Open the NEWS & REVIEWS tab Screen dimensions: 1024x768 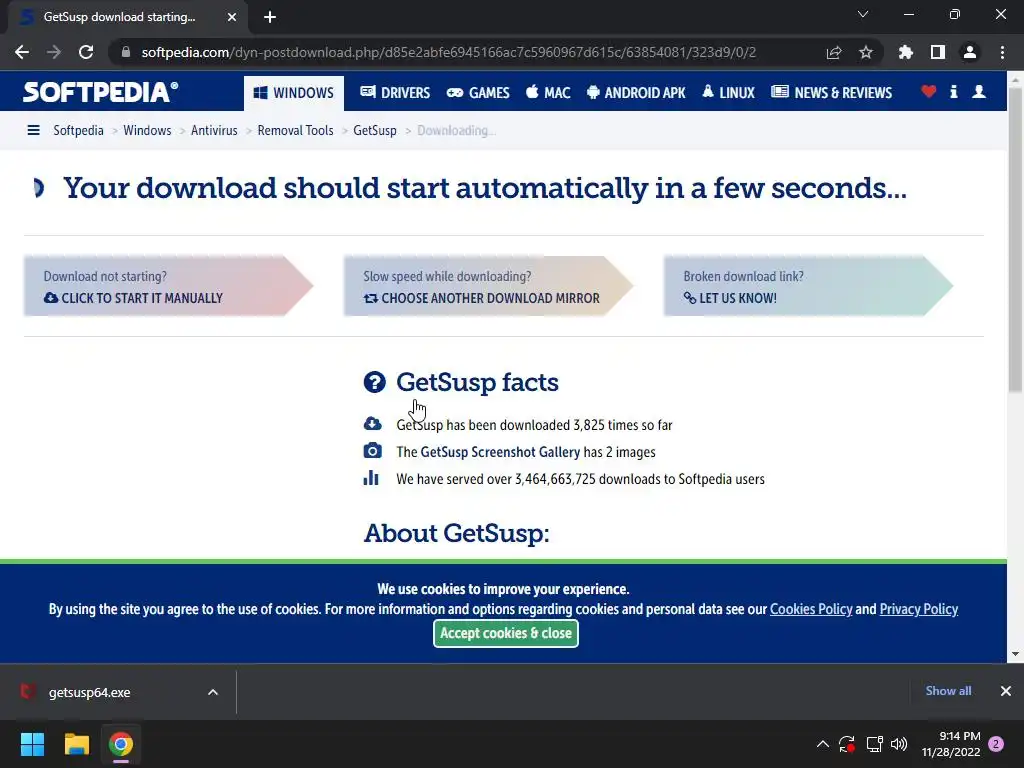[831, 93]
